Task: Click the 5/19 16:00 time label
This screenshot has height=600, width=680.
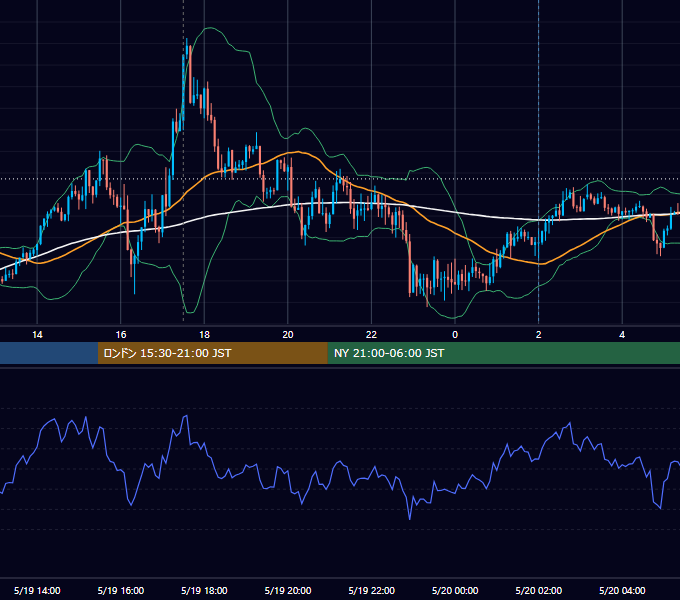Action: pyautogui.click(x=121, y=590)
